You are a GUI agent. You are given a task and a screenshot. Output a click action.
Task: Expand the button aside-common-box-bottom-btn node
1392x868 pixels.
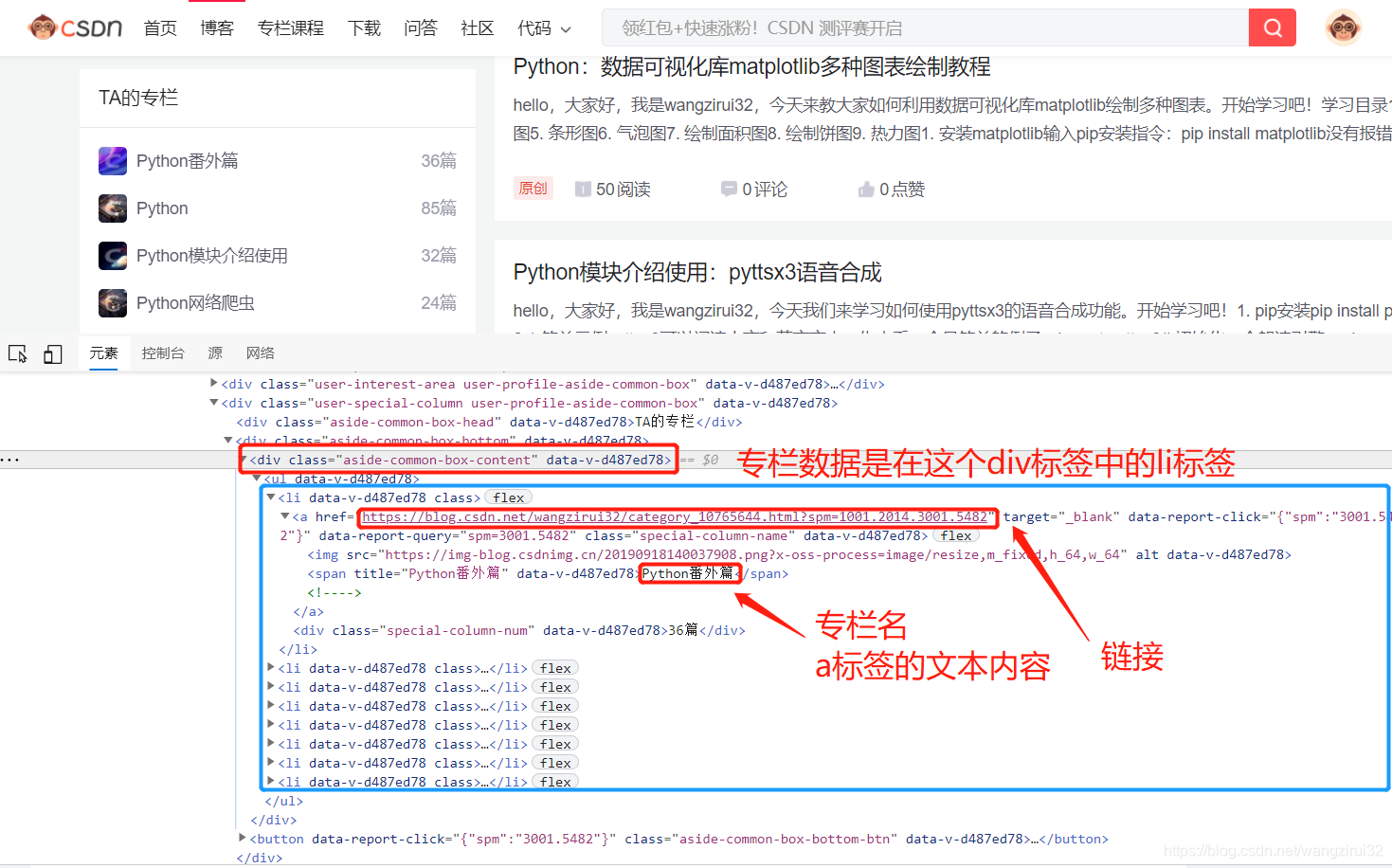click(x=243, y=839)
